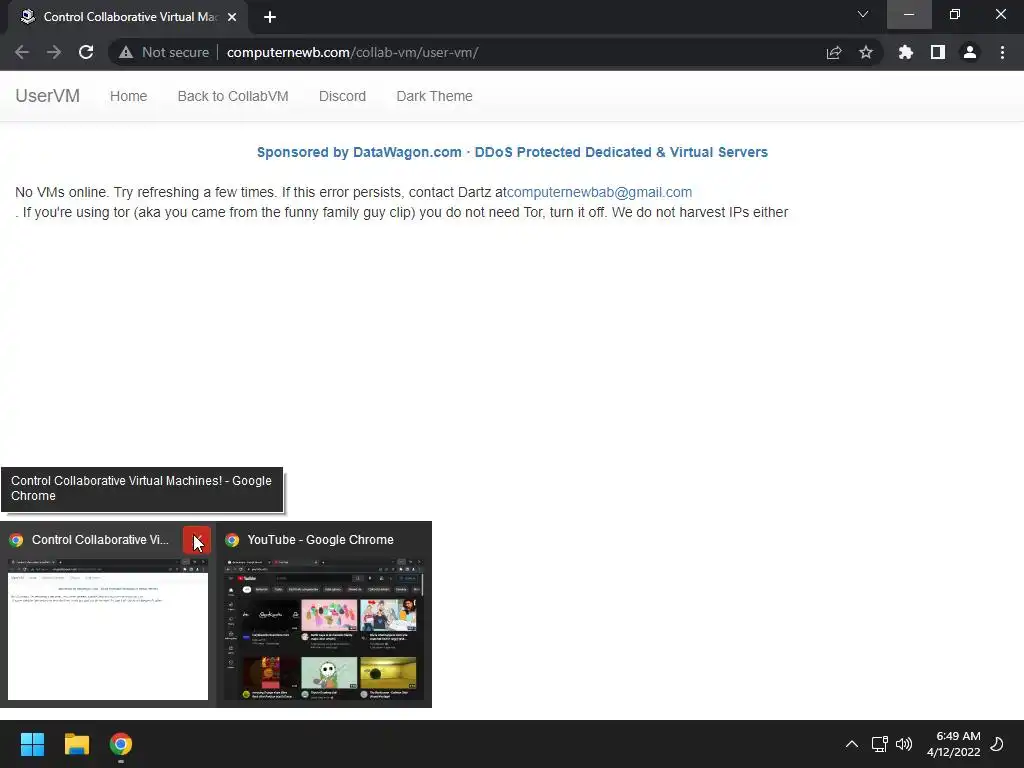Viewport: 1024px width, 768px height.
Task: Open File Explorer from the taskbar
Action: pyautogui.click(x=76, y=744)
